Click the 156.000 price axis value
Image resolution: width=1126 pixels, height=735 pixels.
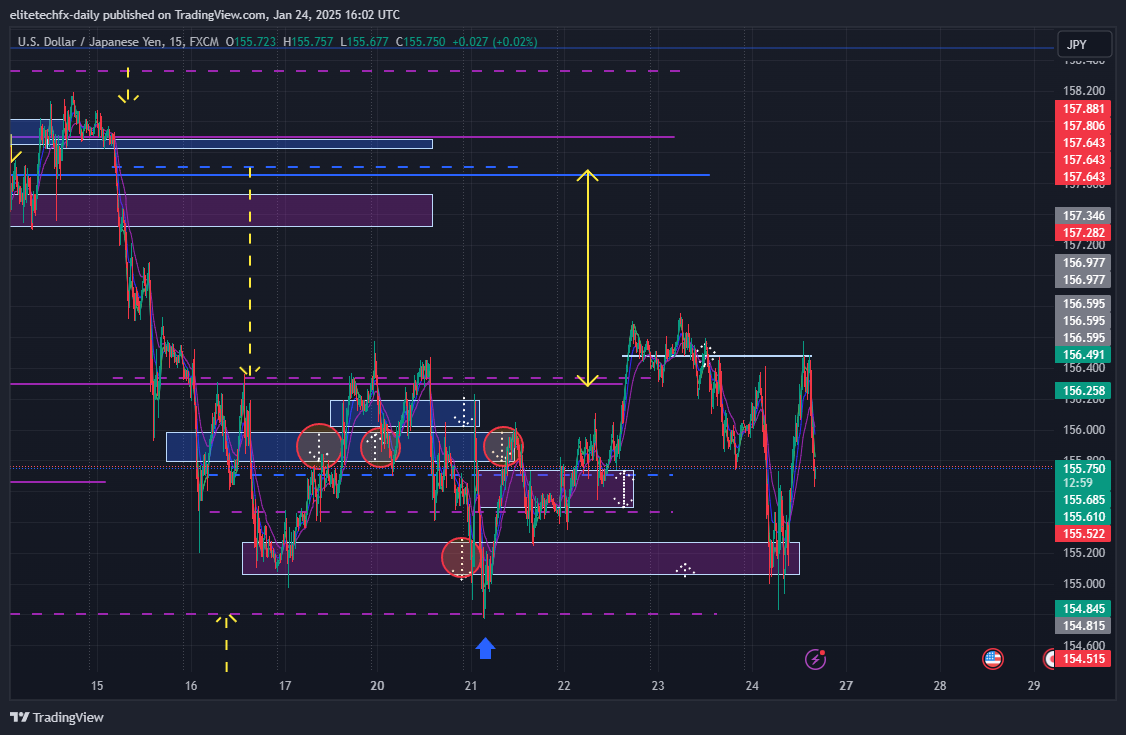click(1084, 429)
